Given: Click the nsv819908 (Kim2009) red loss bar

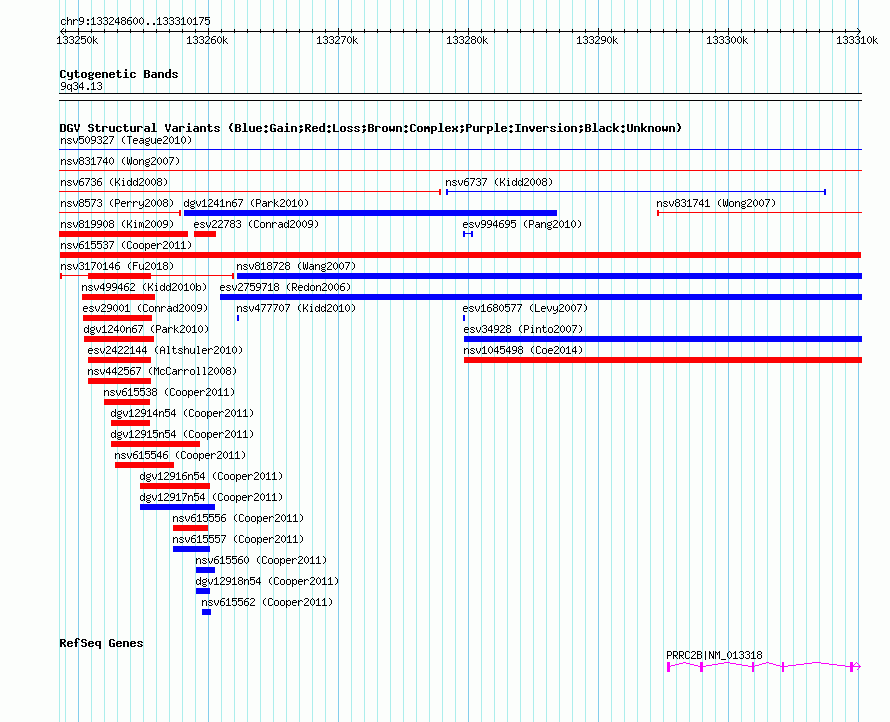Looking at the screenshot, I should [x=123, y=234].
